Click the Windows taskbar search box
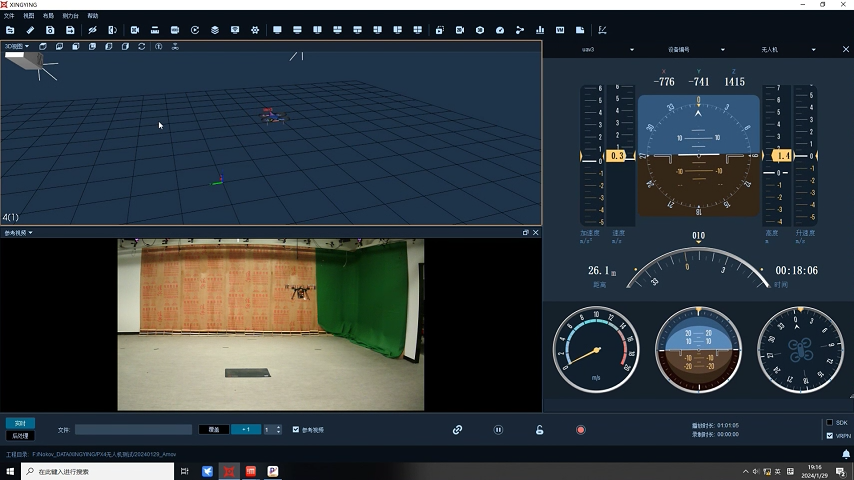This screenshot has width=854, height=480. tap(98, 471)
